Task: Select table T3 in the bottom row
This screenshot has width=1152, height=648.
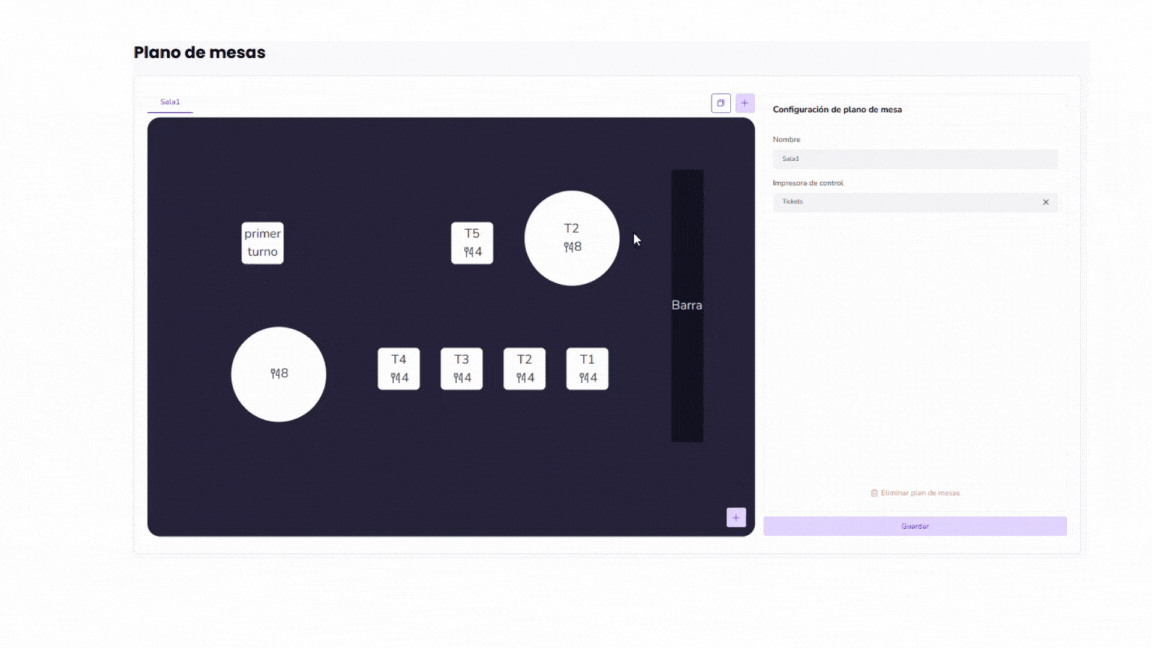Action: click(x=462, y=369)
